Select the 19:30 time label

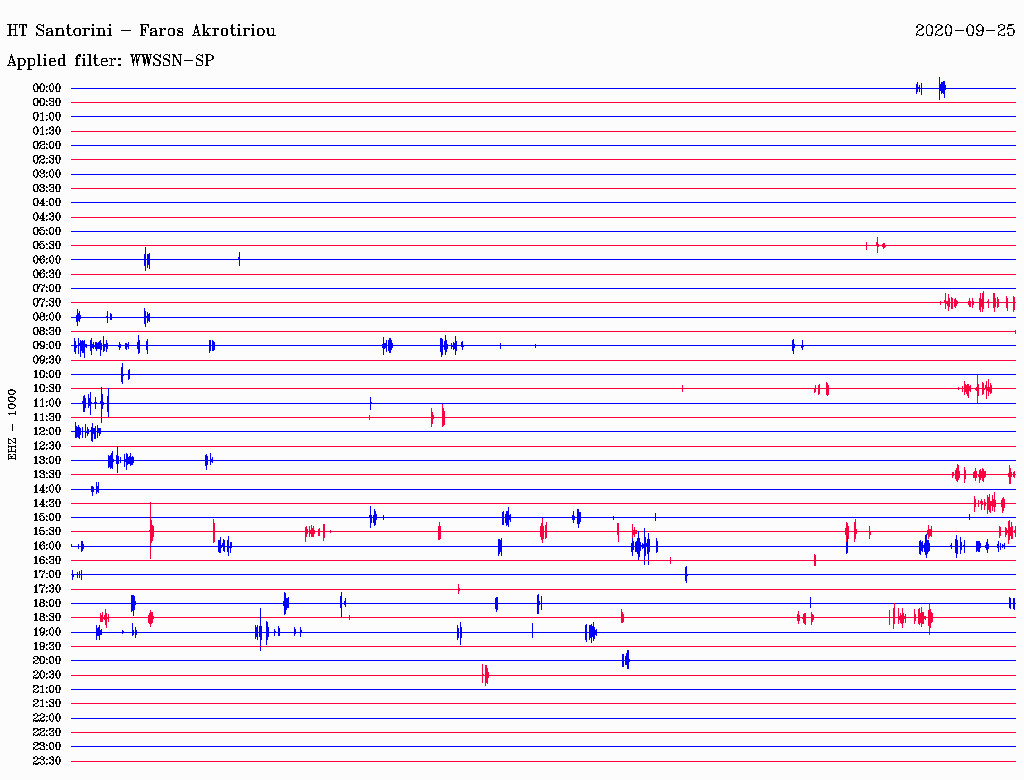pos(47,647)
